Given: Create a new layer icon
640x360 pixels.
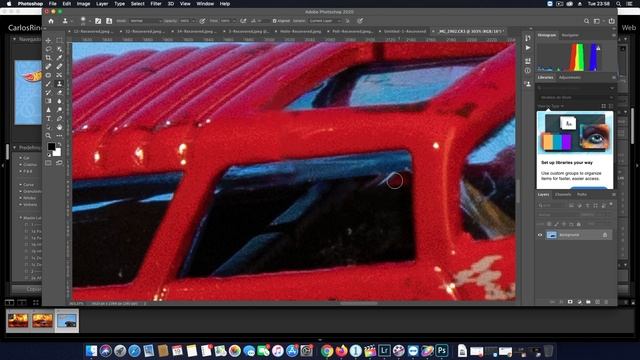Looking at the screenshot, I should [598, 302].
